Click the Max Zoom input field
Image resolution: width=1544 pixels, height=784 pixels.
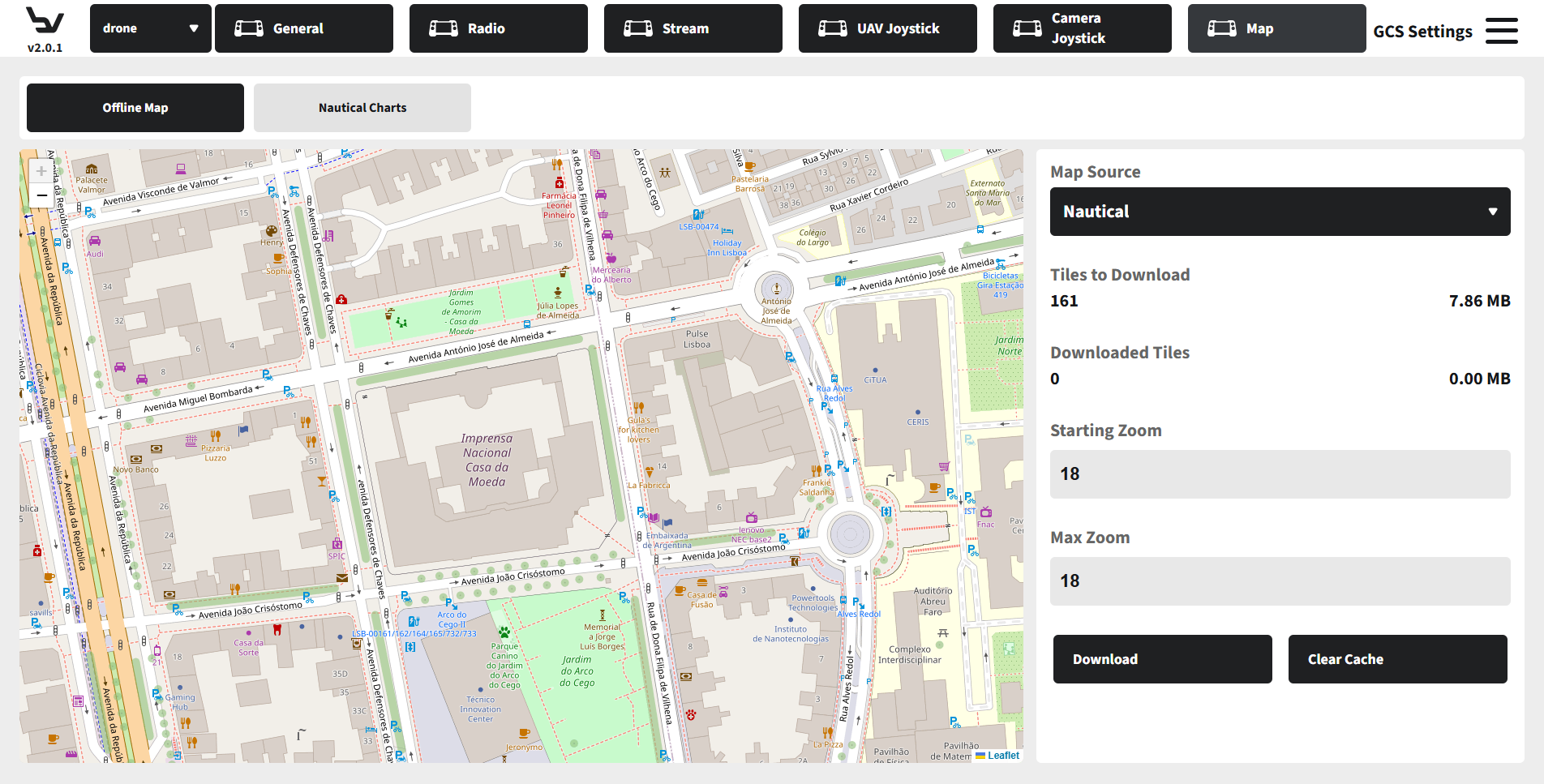[x=1280, y=581]
